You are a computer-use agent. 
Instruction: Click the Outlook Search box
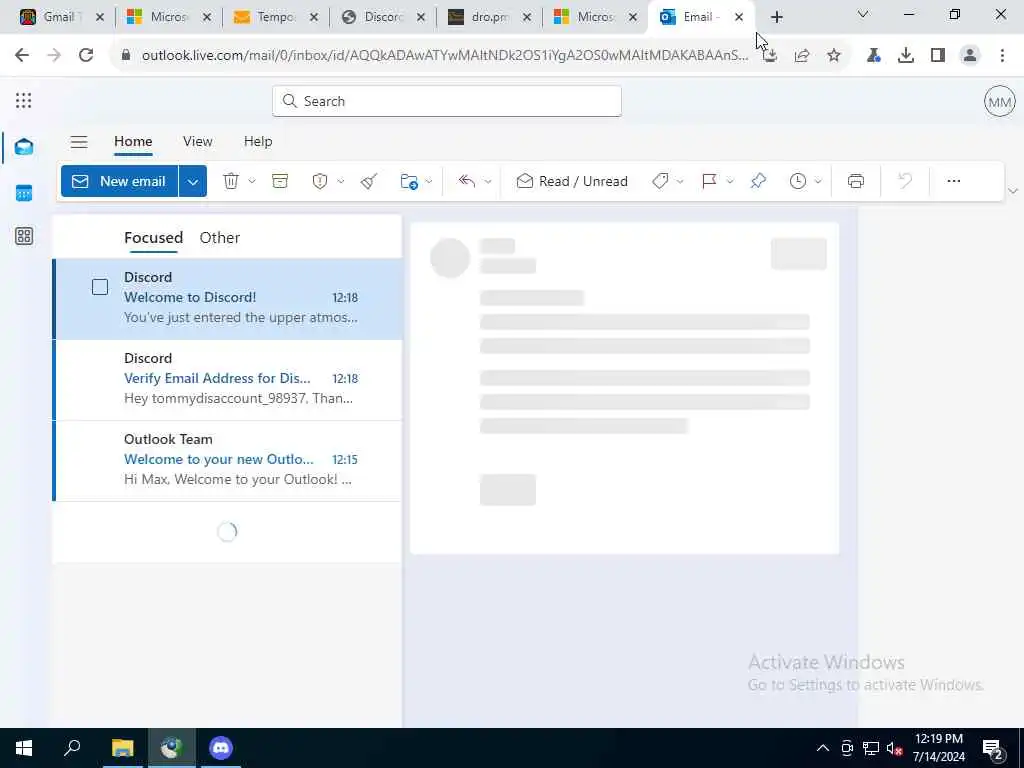pyautogui.click(x=447, y=101)
